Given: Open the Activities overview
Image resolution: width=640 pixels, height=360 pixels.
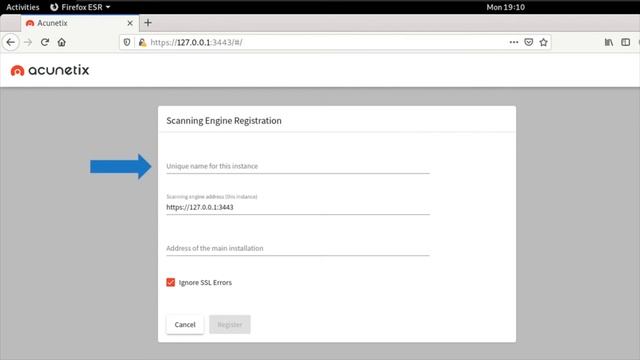Looking at the screenshot, I should (23, 7).
